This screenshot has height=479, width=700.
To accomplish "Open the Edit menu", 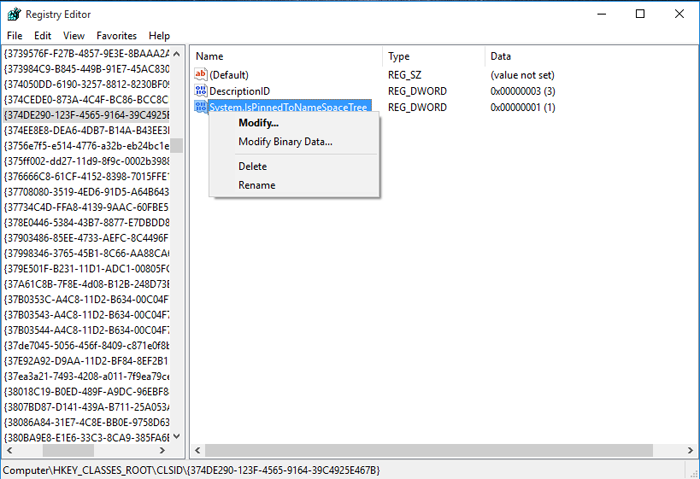I will click(43, 36).
